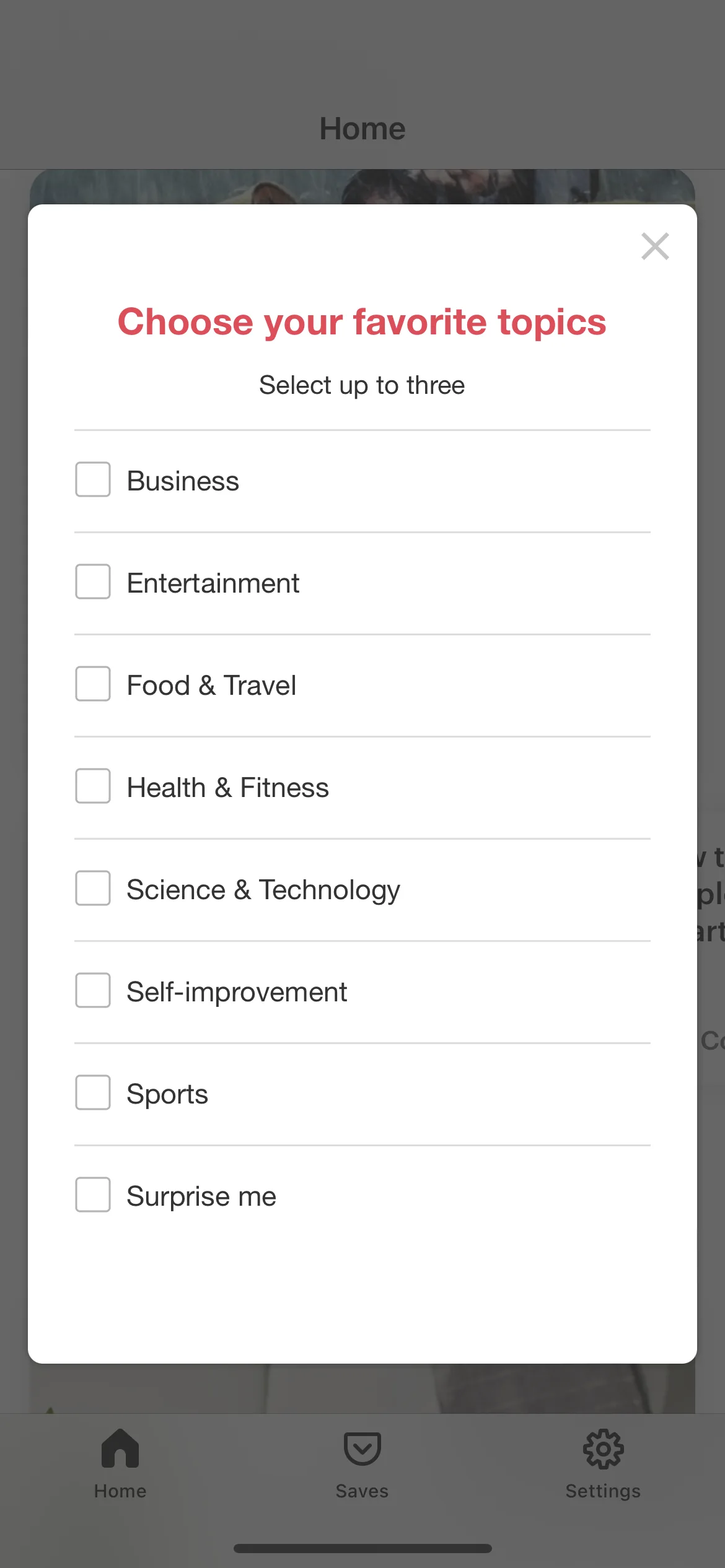Tap the Surprise me label
This screenshot has height=1568, width=725.
click(x=201, y=1197)
